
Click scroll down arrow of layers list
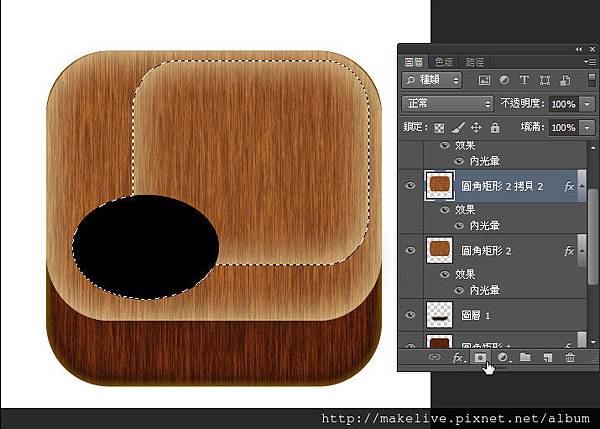(x=593, y=342)
